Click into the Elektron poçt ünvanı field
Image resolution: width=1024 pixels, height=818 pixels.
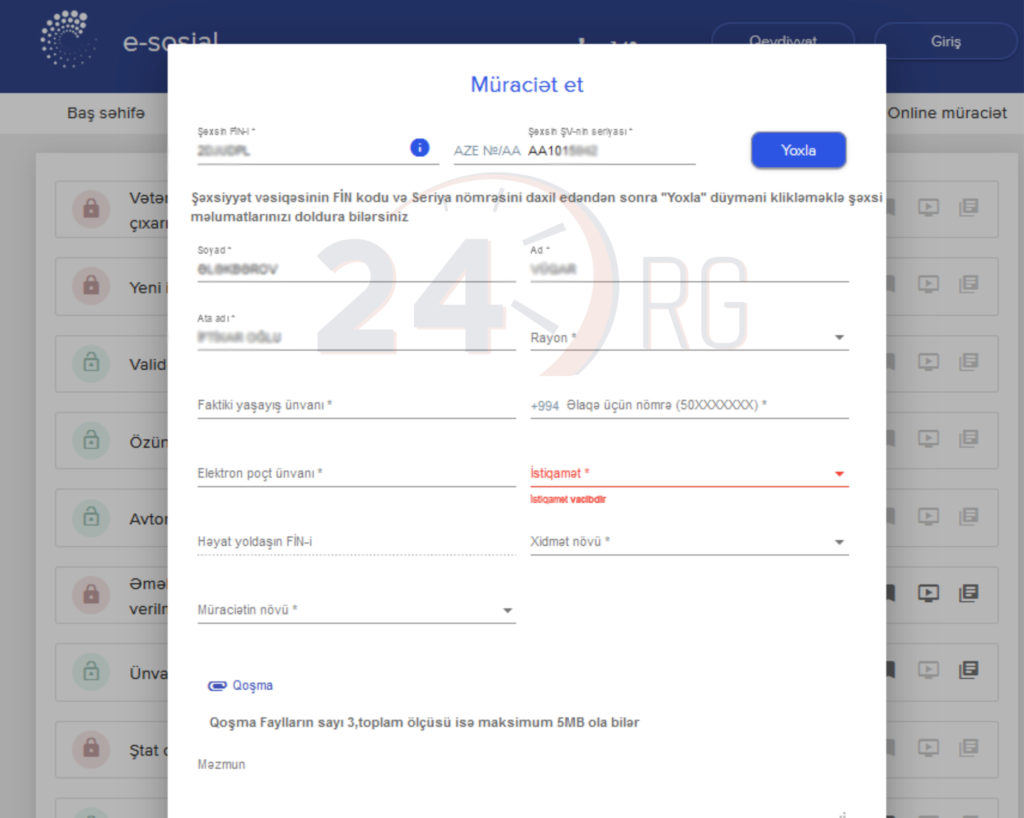(356, 474)
